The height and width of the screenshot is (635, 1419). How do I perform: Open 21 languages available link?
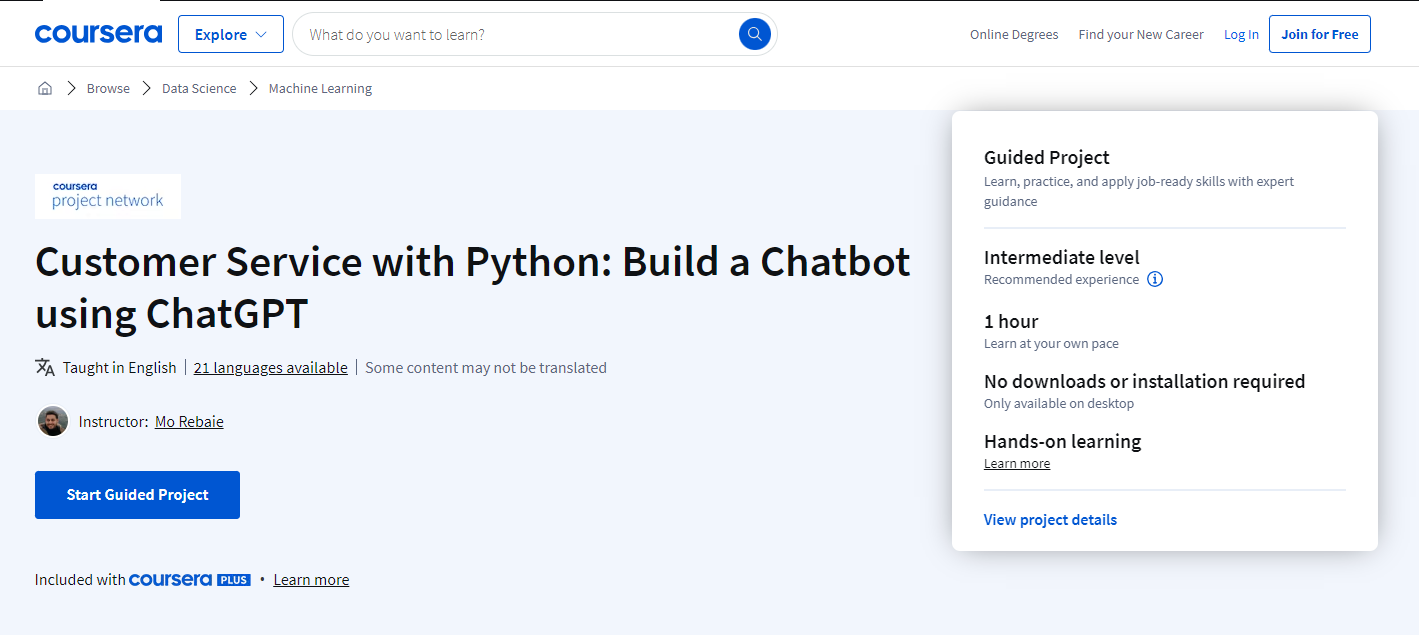click(271, 367)
